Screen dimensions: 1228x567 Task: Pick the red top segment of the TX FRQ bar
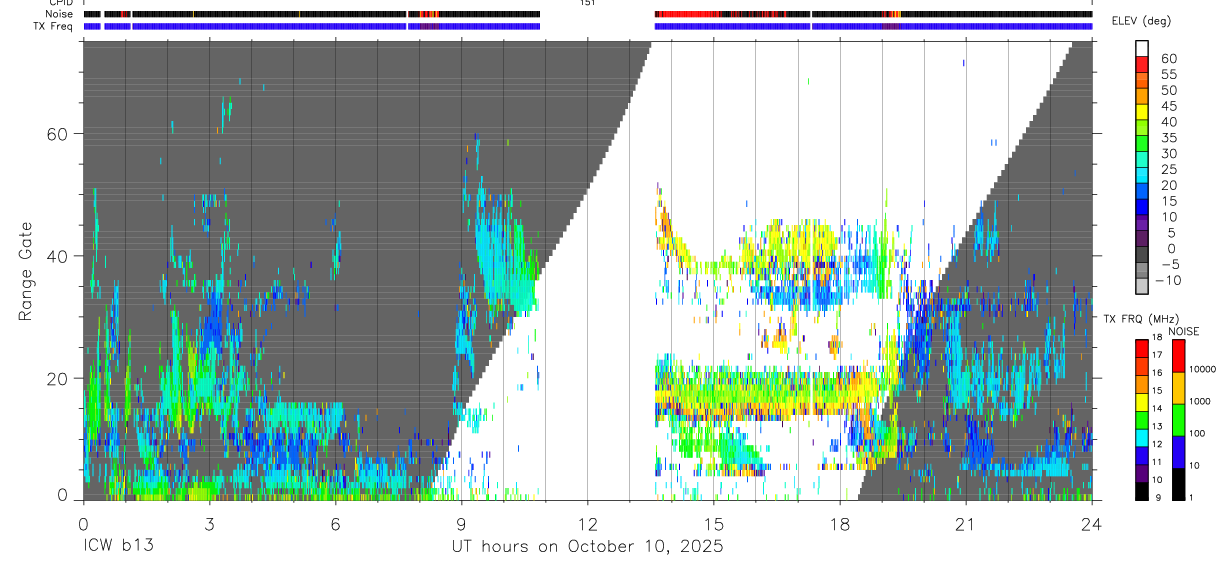pos(1142,347)
